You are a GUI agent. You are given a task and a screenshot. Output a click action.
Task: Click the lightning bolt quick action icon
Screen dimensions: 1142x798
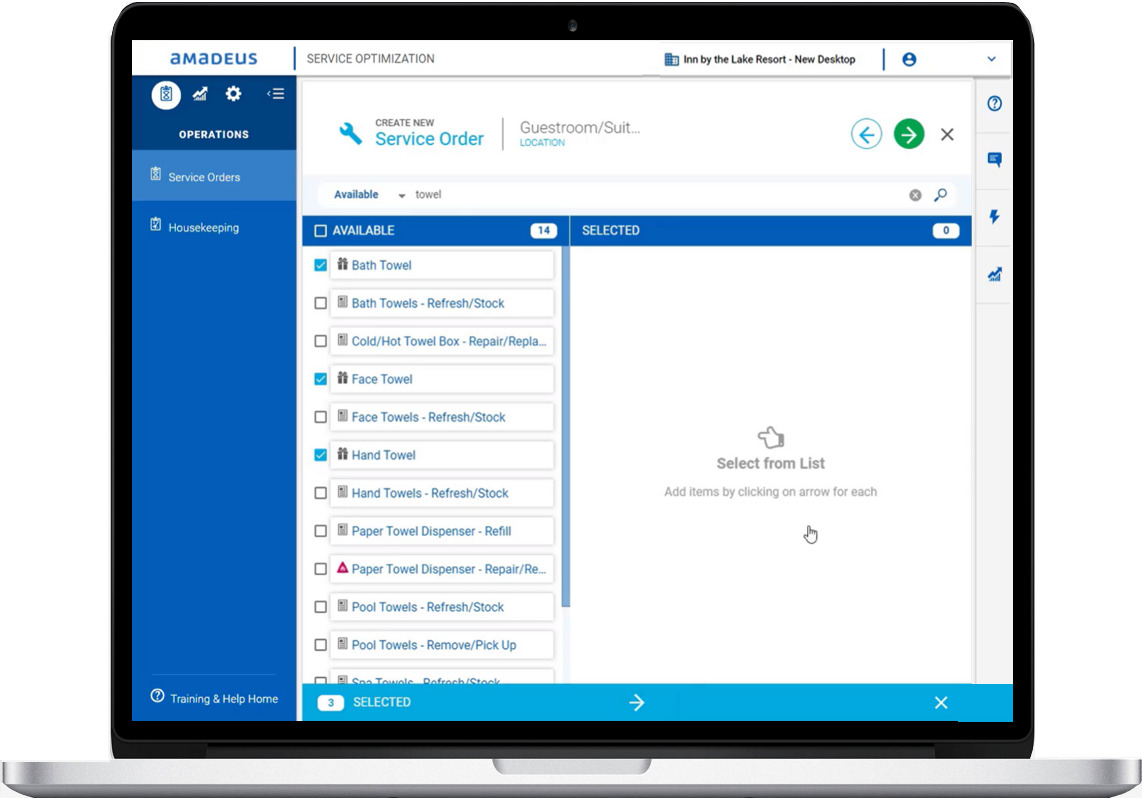[994, 216]
